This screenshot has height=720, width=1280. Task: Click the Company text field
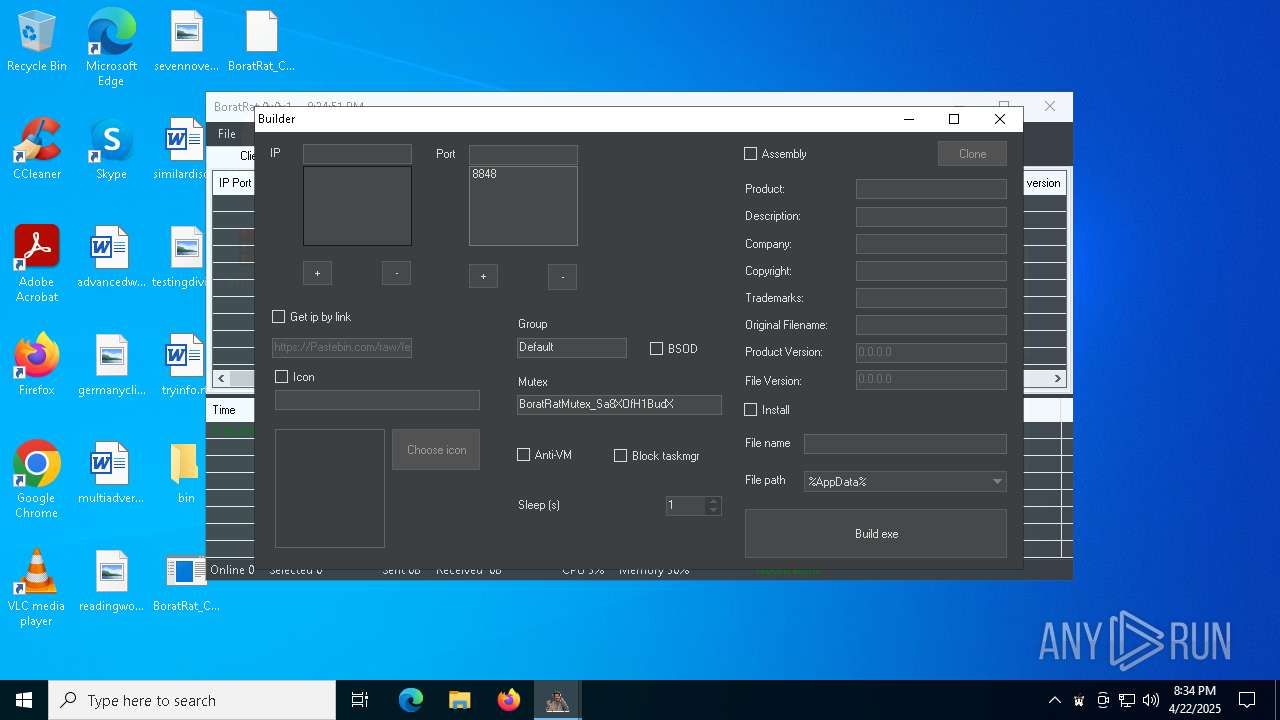[931, 244]
